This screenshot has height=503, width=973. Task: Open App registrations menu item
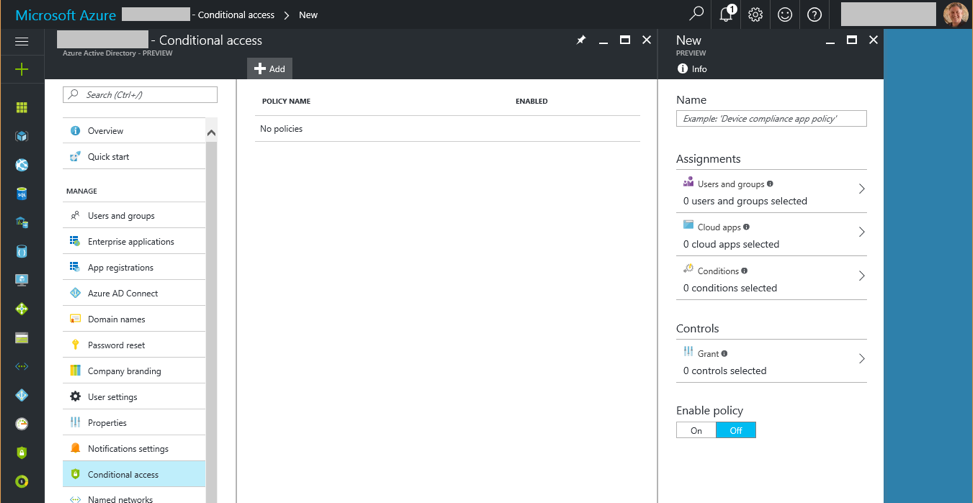click(x=134, y=268)
